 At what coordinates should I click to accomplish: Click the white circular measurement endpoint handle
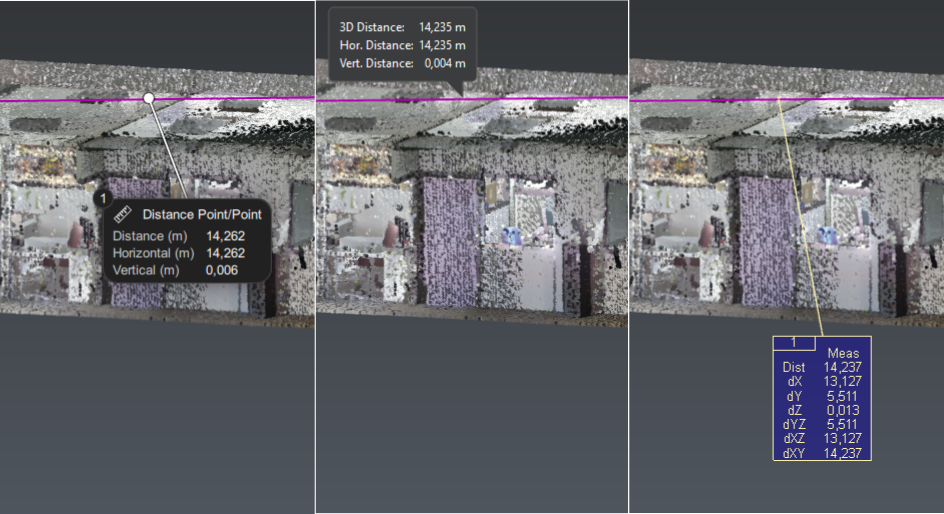pyautogui.click(x=148, y=98)
